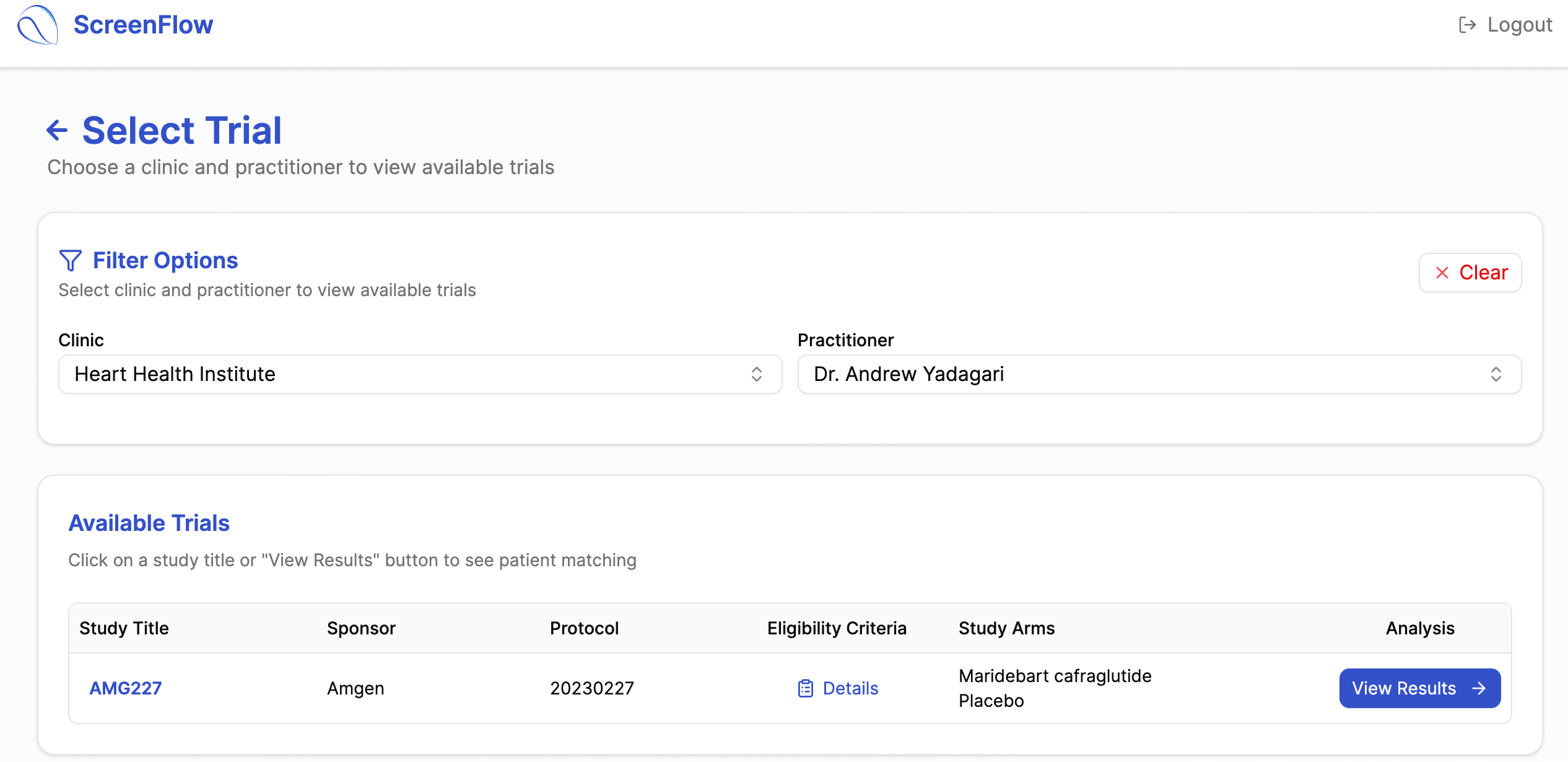This screenshot has width=1568, height=762.
Task: Expand Practitioner selector via chevron arrows
Action: [1496, 374]
